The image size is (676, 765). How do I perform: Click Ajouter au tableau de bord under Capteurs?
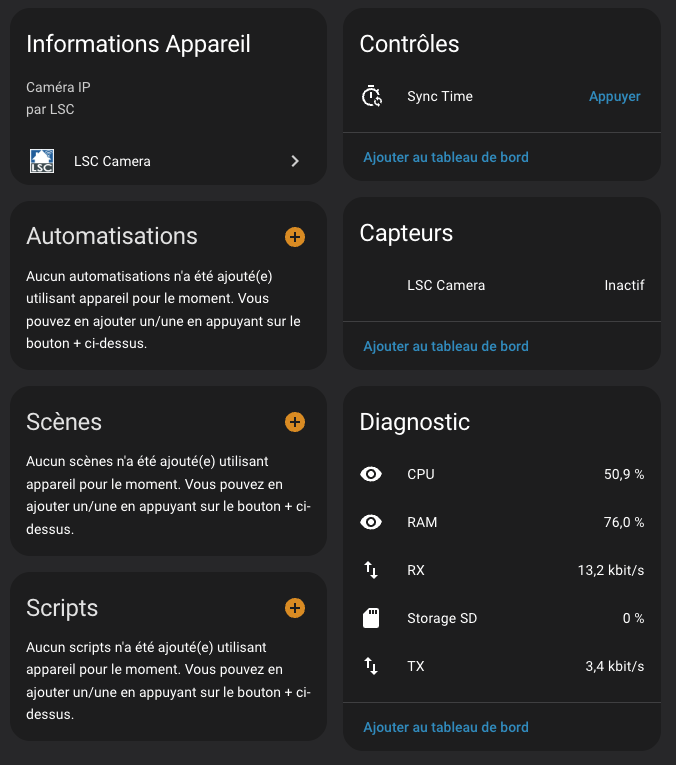446,346
